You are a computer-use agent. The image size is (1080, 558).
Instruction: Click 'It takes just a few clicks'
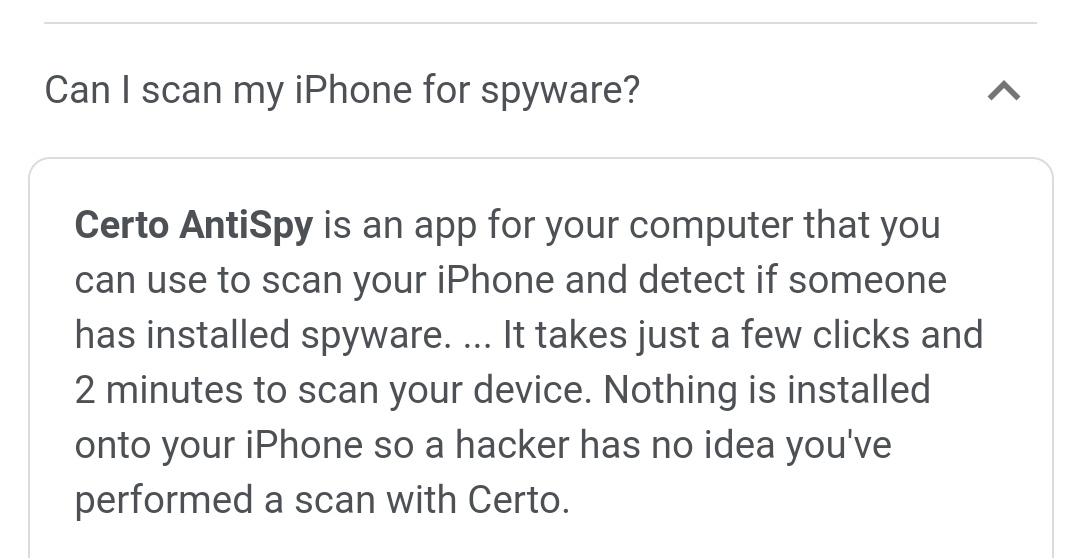pos(707,335)
